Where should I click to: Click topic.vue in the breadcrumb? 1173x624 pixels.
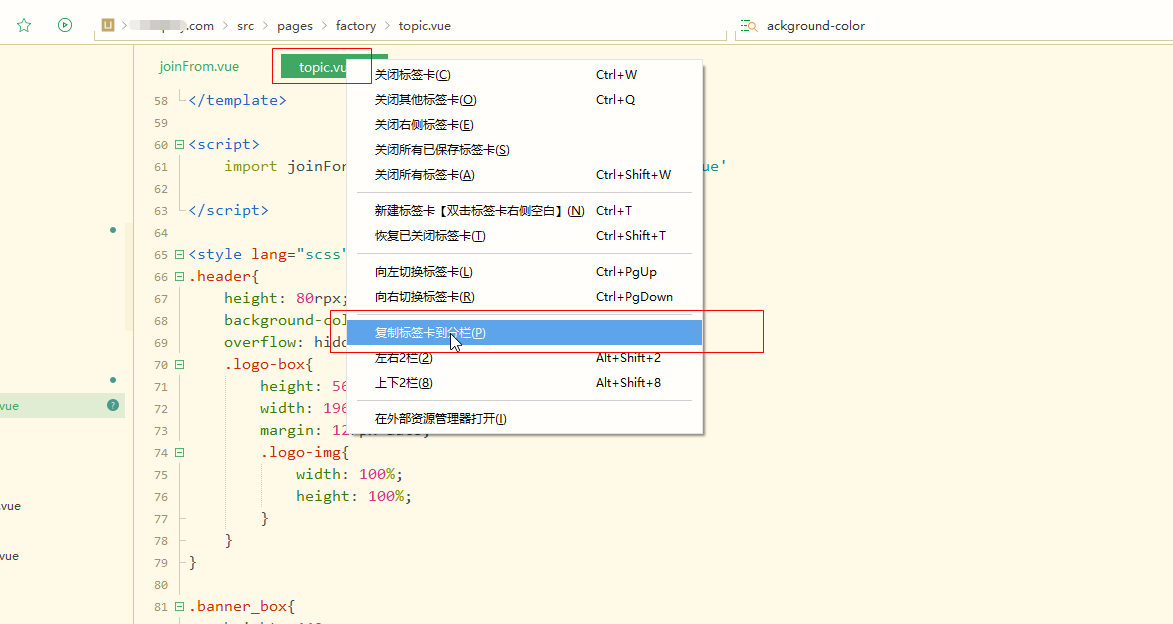pos(424,25)
